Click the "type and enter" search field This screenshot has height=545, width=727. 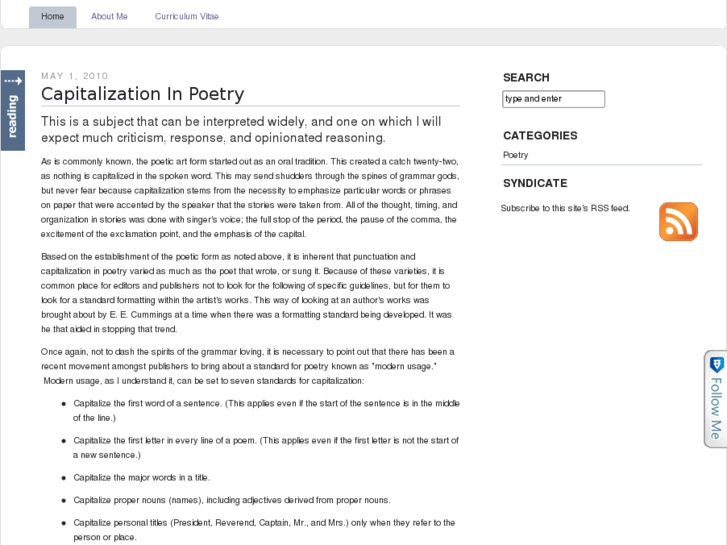tap(553, 99)
